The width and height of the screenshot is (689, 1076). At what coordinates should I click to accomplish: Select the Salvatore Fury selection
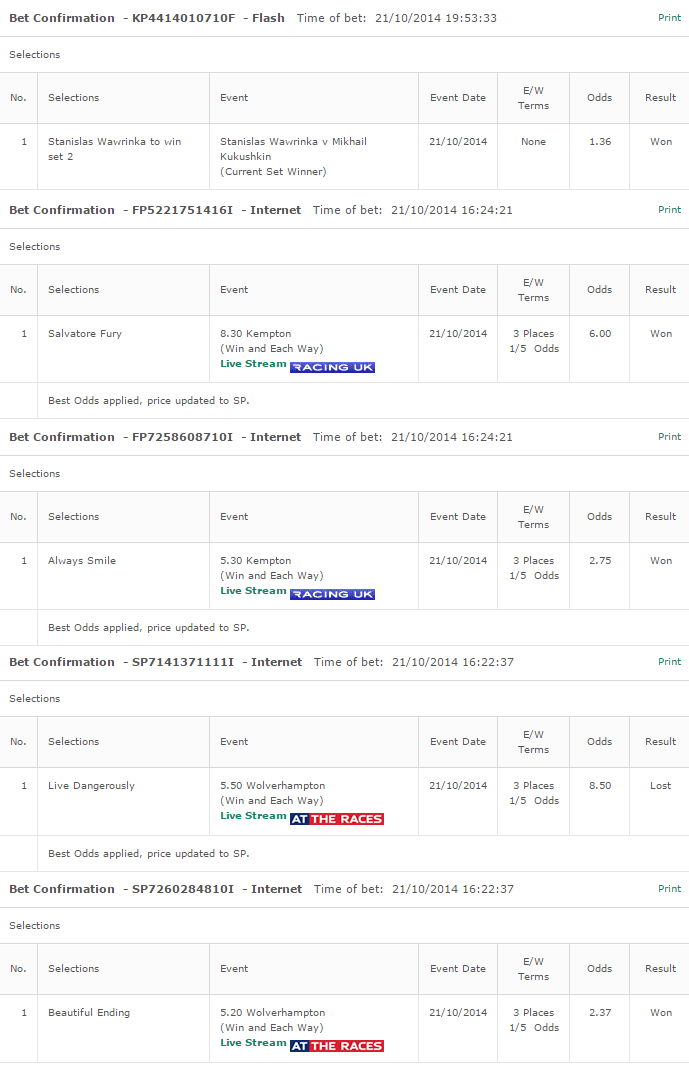pyautogui.click(x=85, y=334)
